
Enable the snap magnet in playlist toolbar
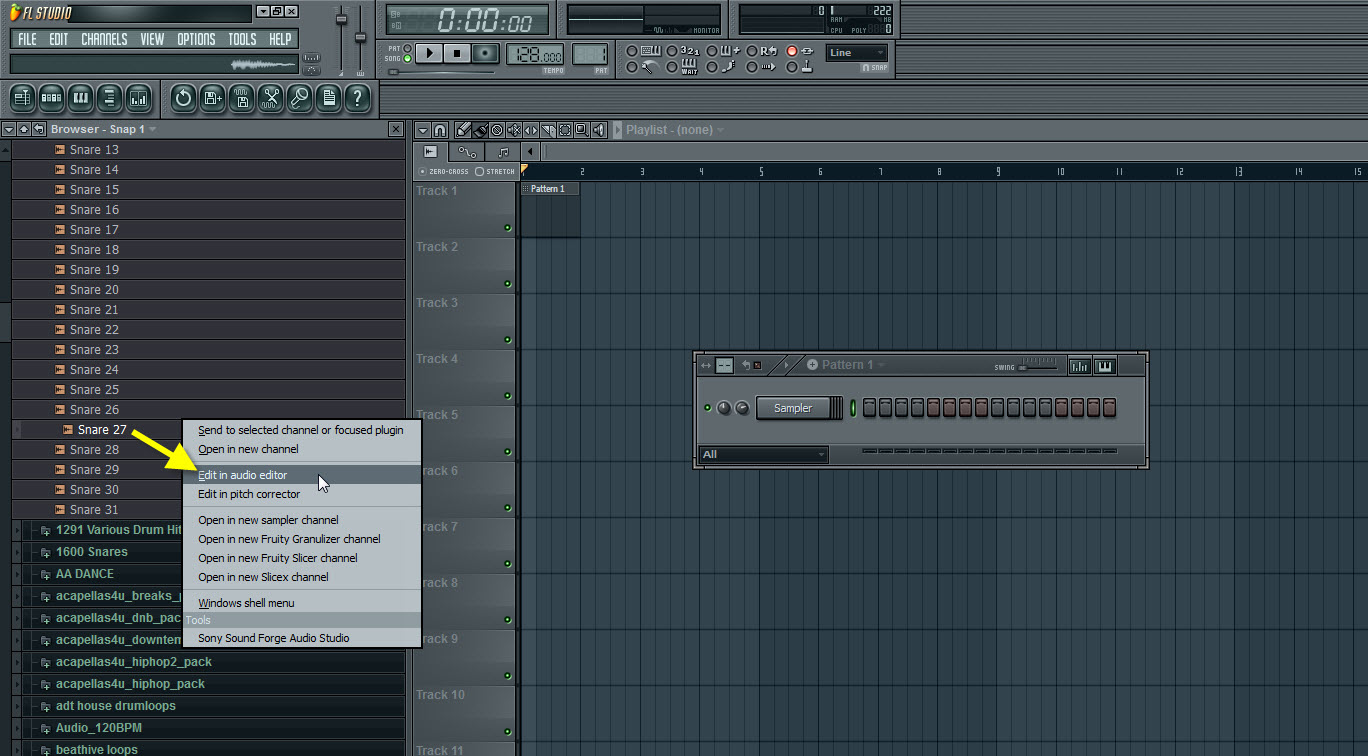pos(441,129)
